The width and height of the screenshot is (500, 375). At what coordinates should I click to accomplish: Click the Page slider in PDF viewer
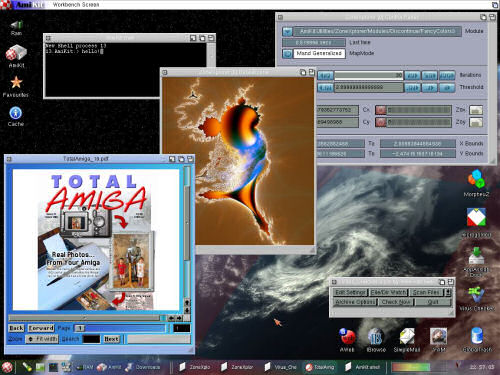[120, 328]
